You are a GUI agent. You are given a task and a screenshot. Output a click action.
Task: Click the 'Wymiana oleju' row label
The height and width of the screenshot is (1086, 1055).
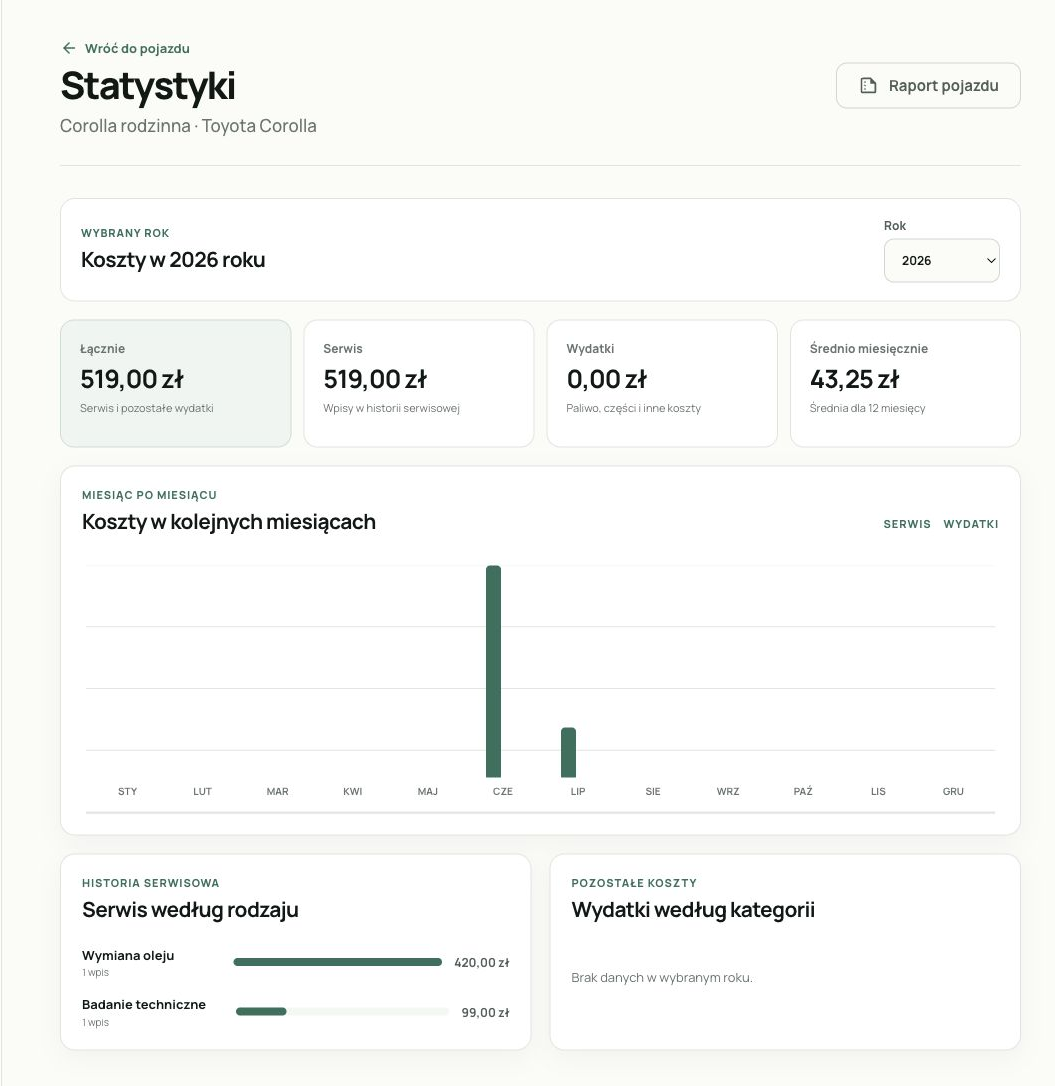(128, 956)
